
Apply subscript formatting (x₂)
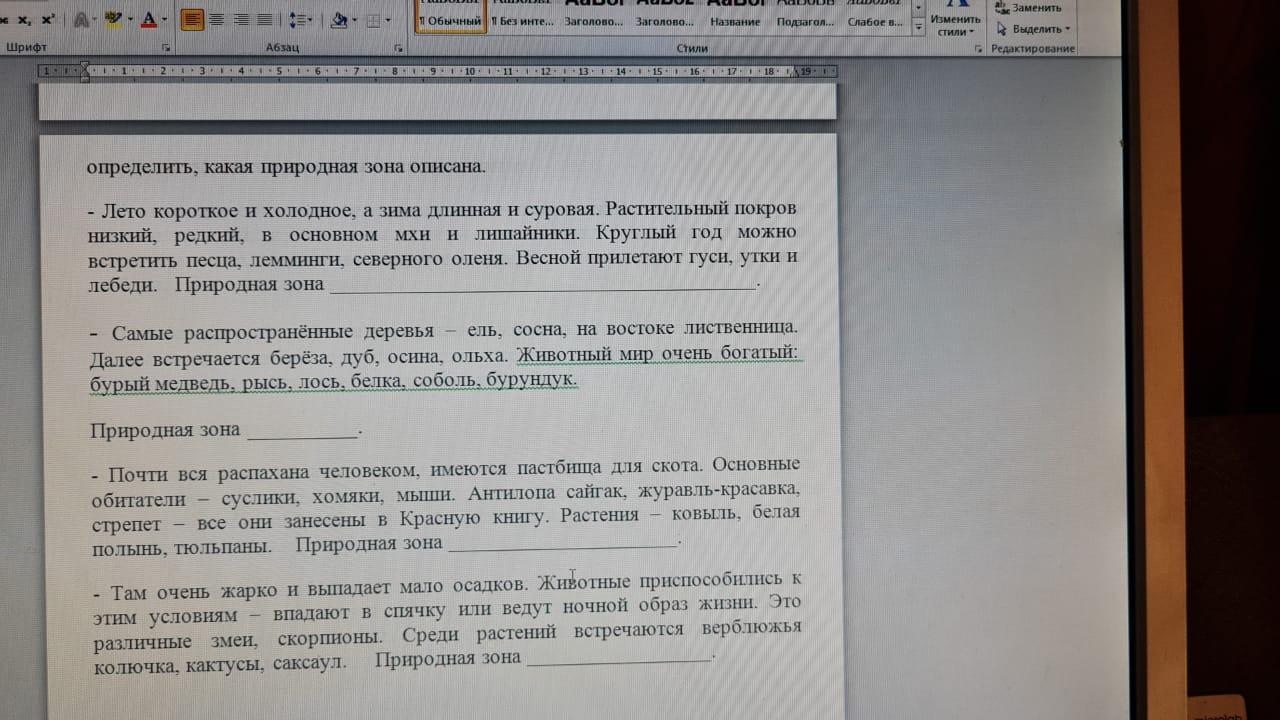click(x=23, y=20)
